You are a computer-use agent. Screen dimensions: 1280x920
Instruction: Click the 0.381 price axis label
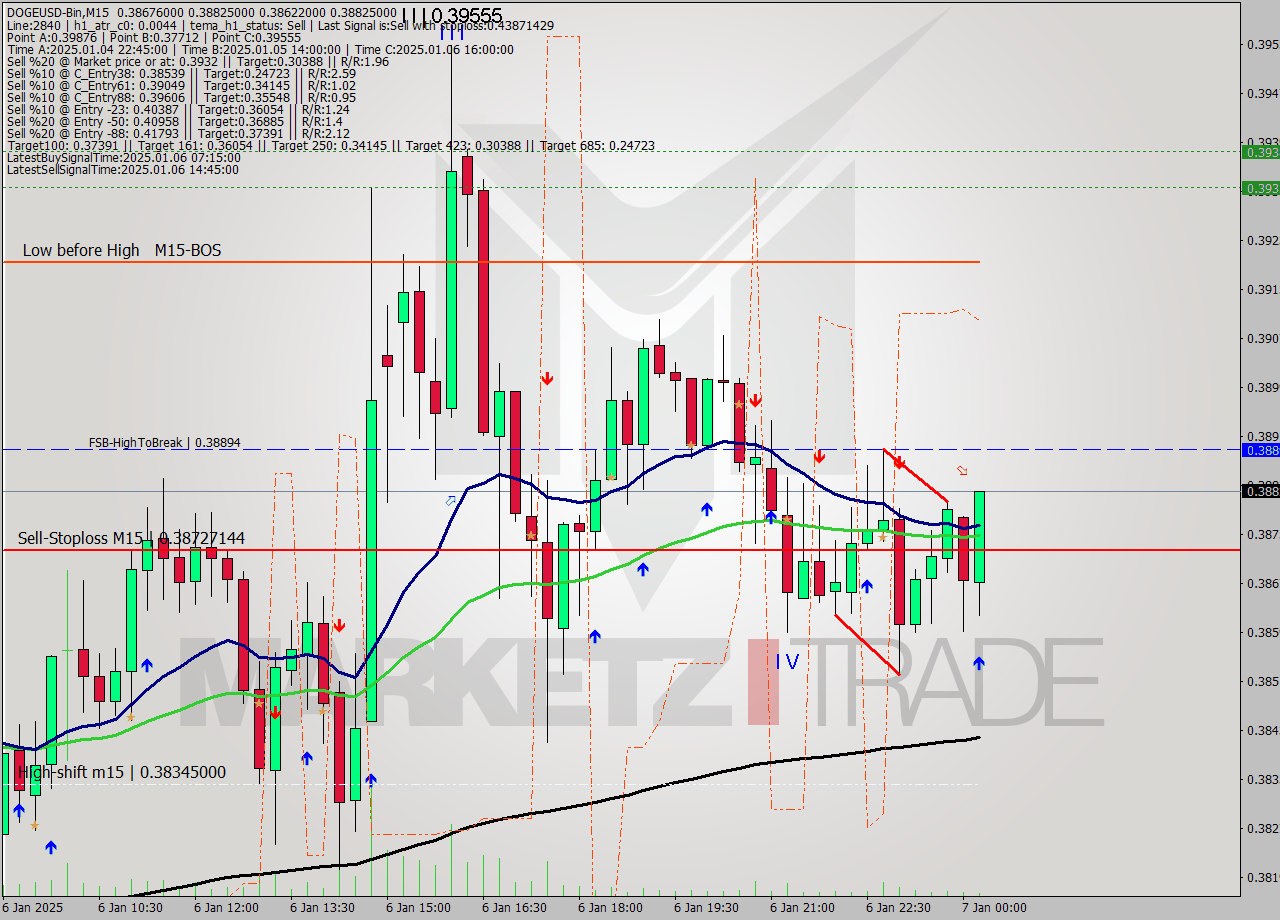pyautogui.click(x=1262, y=877)
